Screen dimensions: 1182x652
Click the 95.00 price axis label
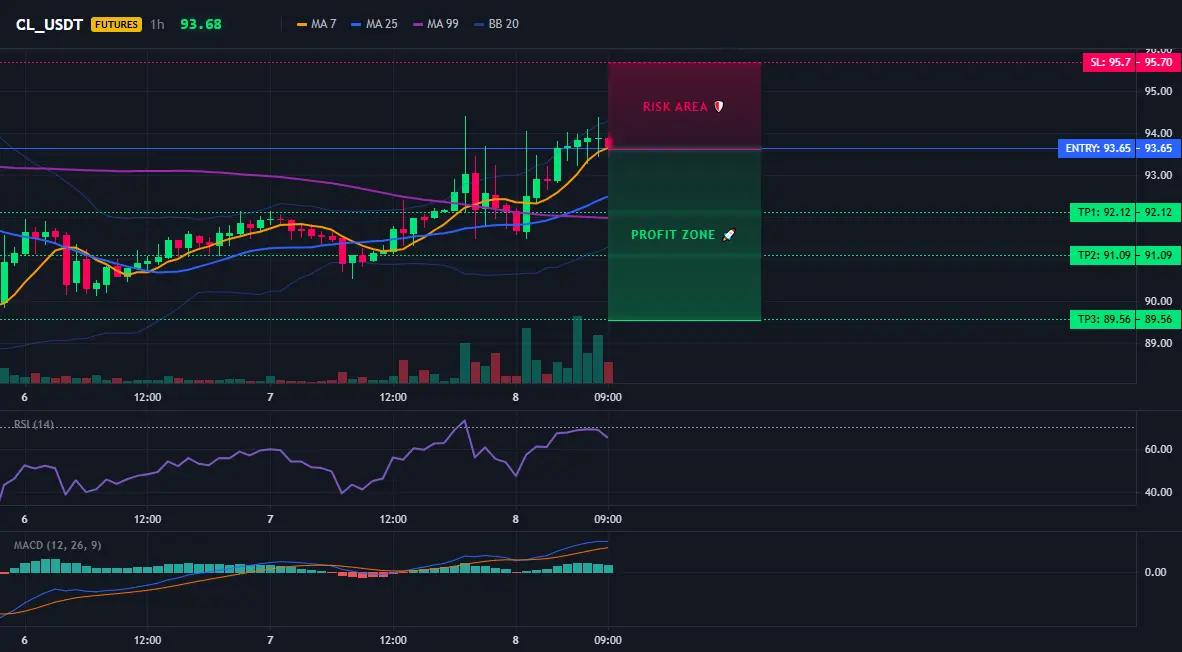click(1158, 91)
